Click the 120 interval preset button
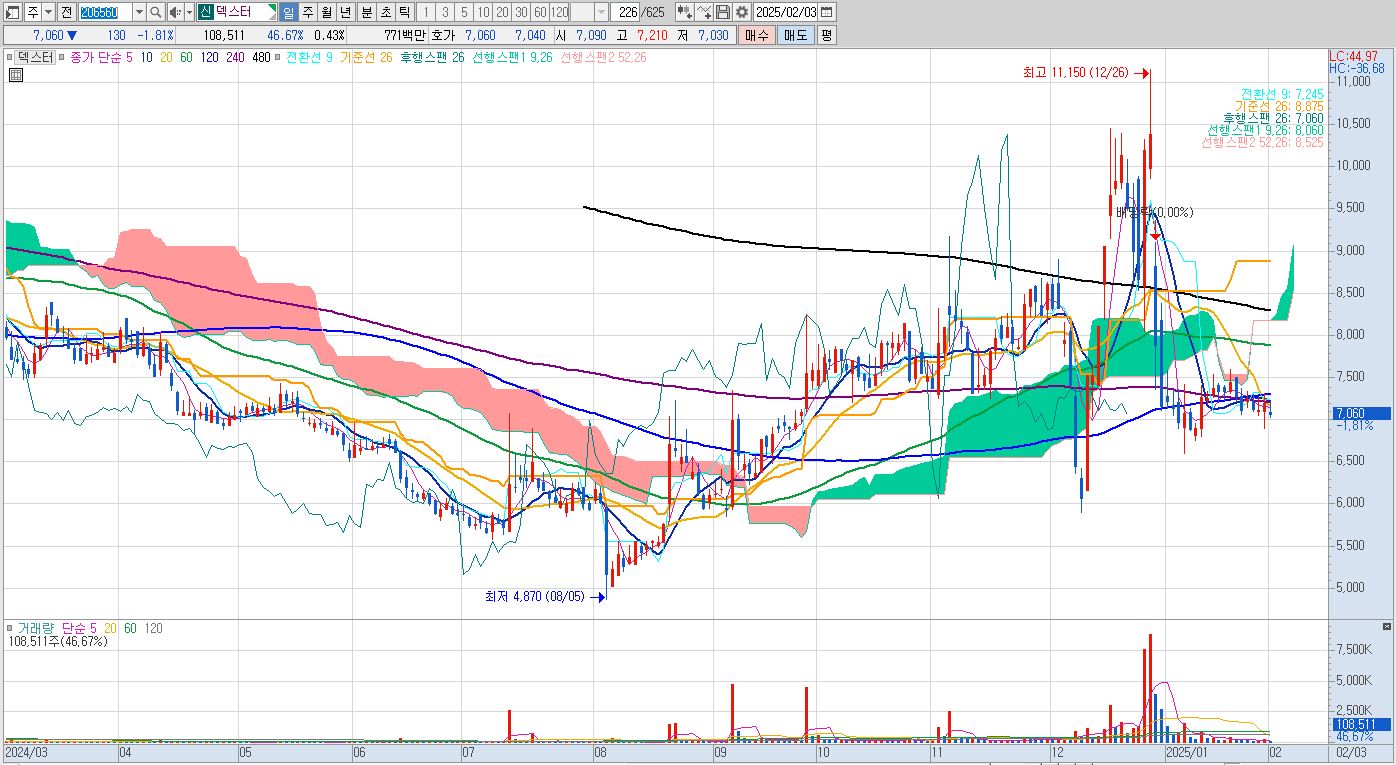 pyautogui.click(x=559, y=12)
